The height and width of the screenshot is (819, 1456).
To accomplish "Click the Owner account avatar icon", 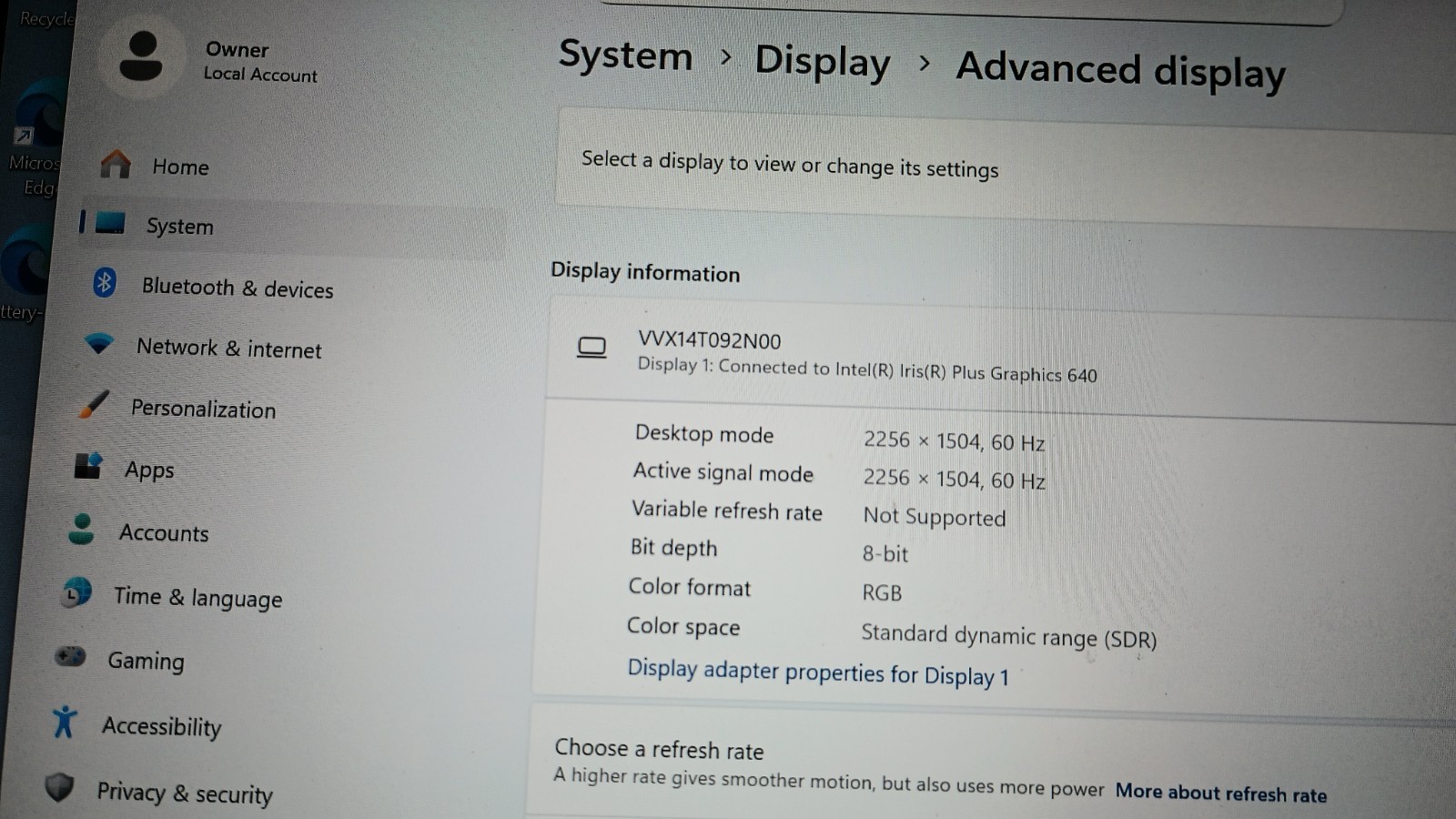I will pos(141,56).
